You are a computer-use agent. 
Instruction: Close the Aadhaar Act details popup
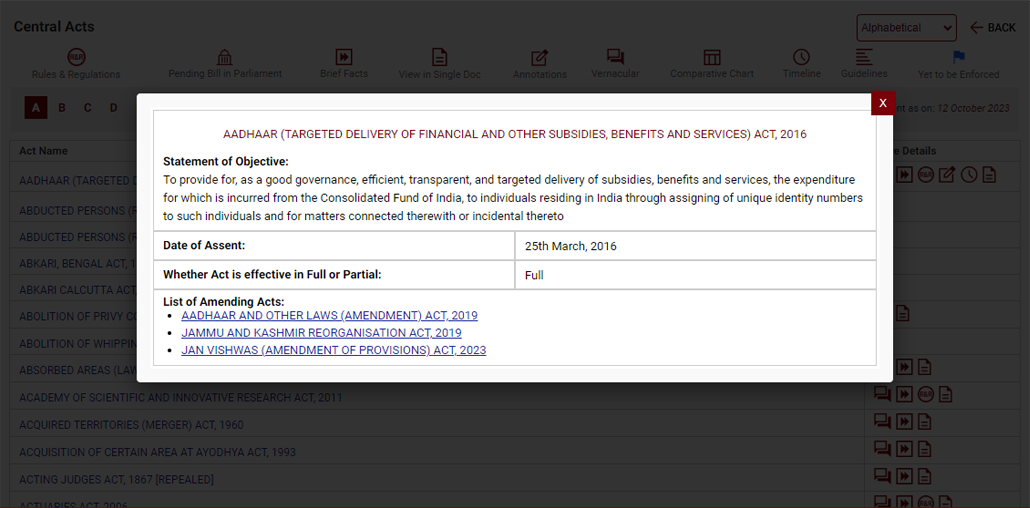[883, 104]
